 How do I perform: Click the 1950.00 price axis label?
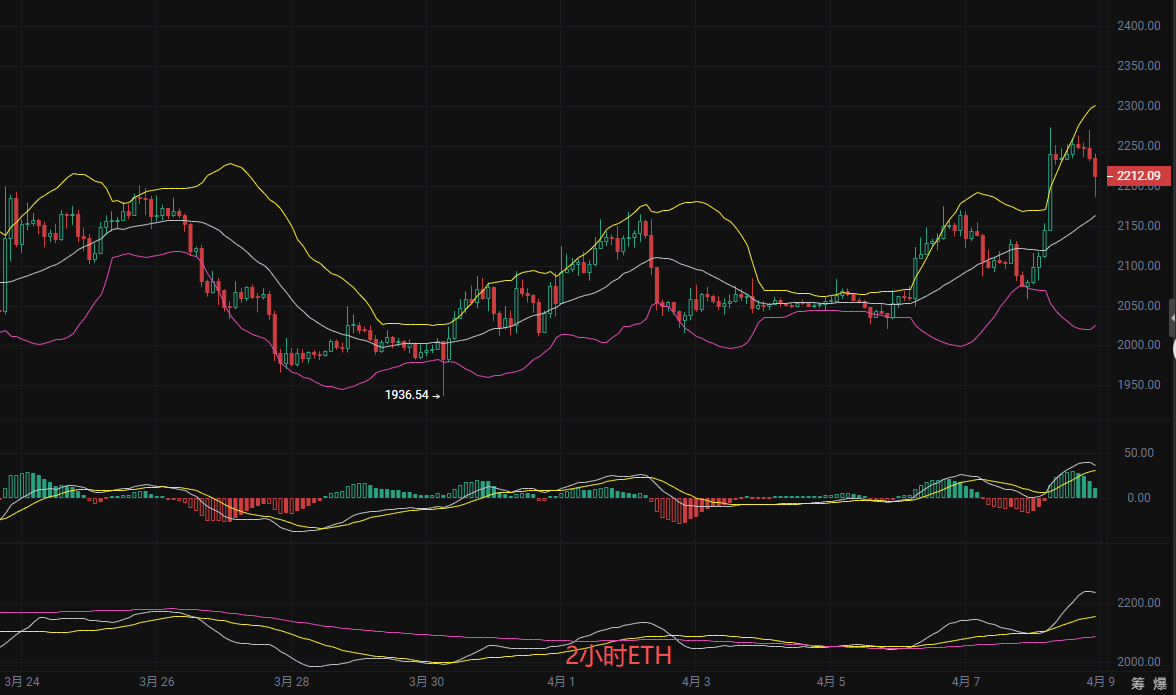pyautogui.click(x=1138, y=385)
